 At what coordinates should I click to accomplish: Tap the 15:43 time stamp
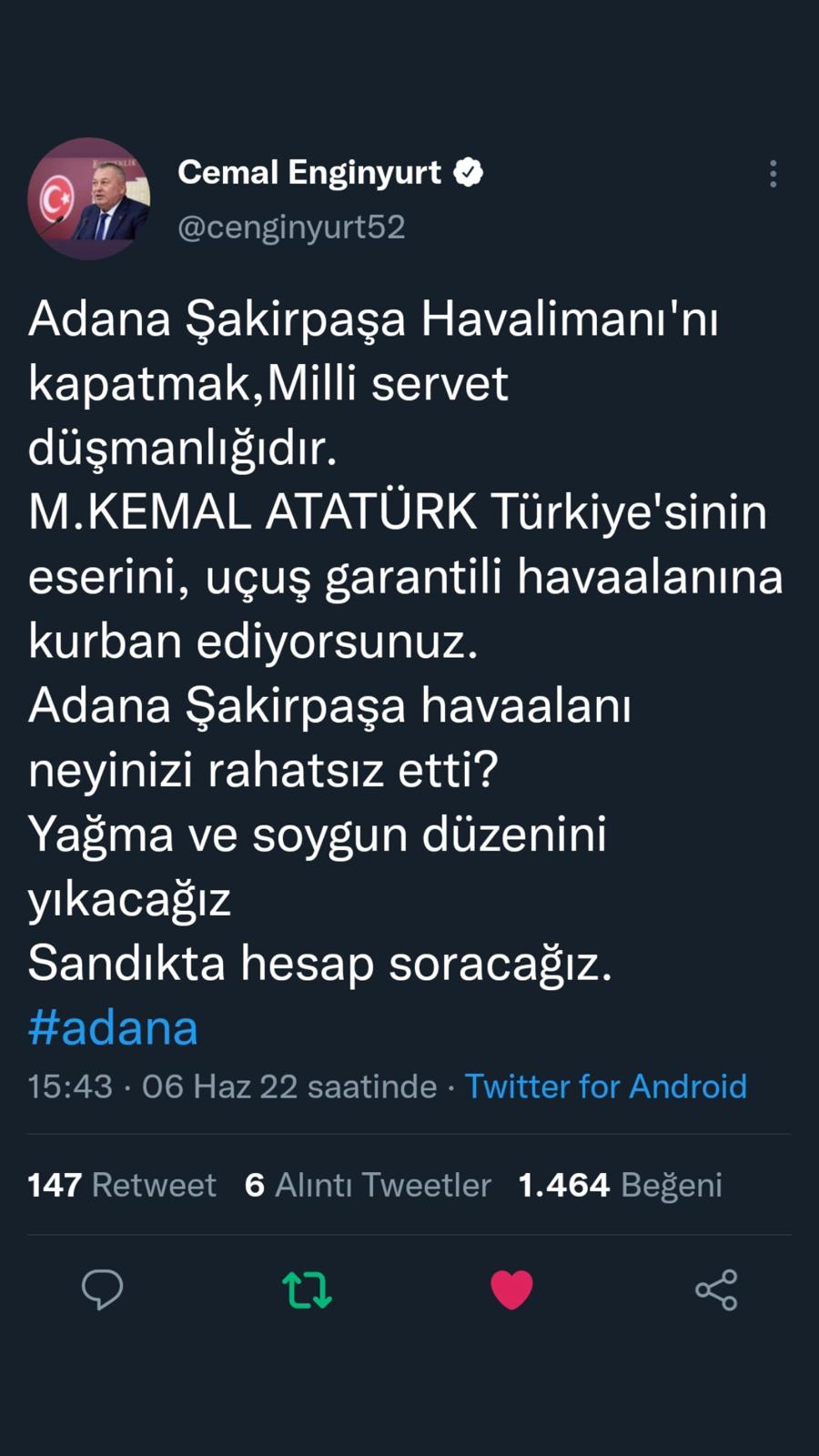point(70,1087)
